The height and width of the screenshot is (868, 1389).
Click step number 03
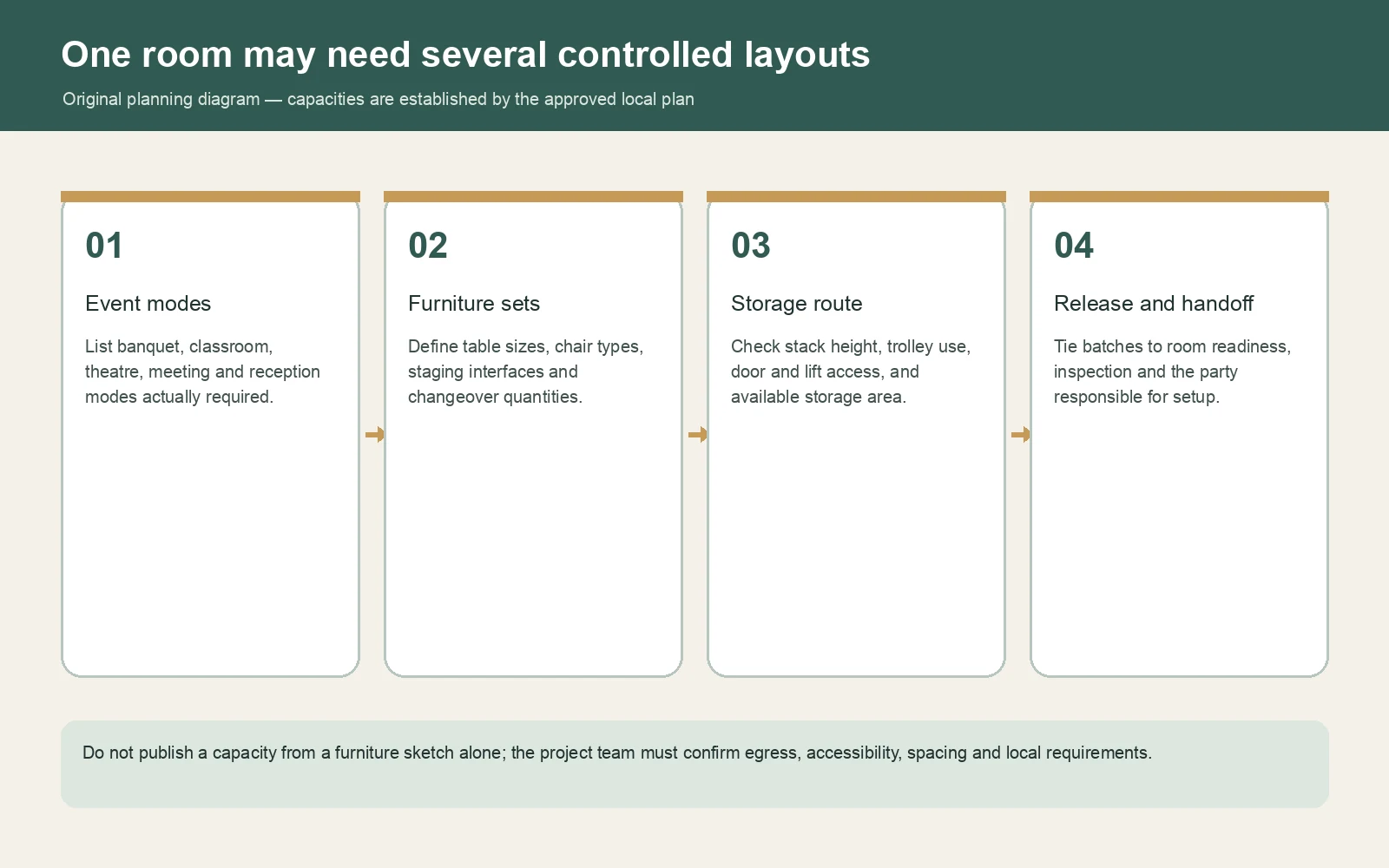[751, 246]
